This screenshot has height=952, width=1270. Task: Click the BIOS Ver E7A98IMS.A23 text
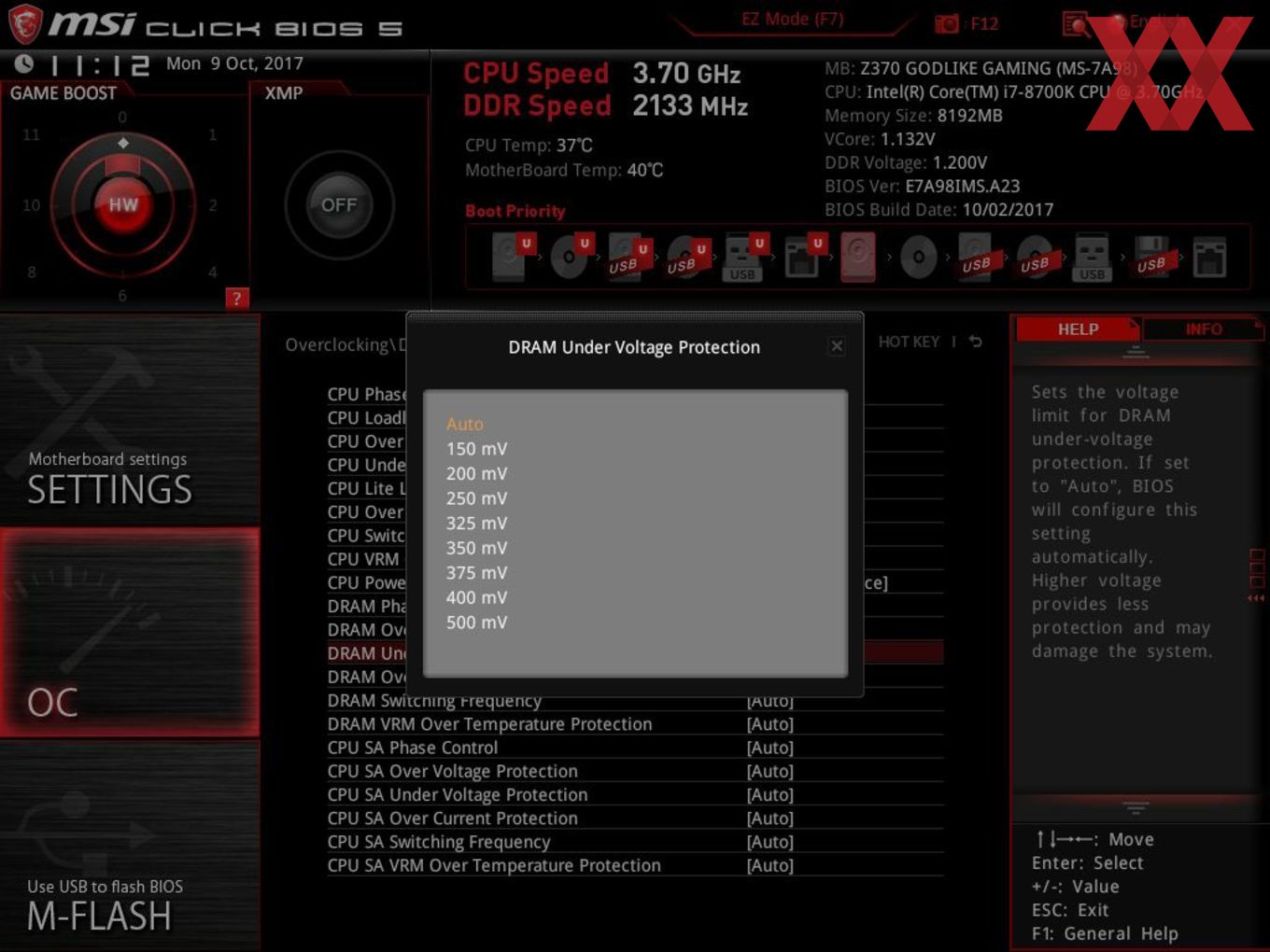(922, 186)
